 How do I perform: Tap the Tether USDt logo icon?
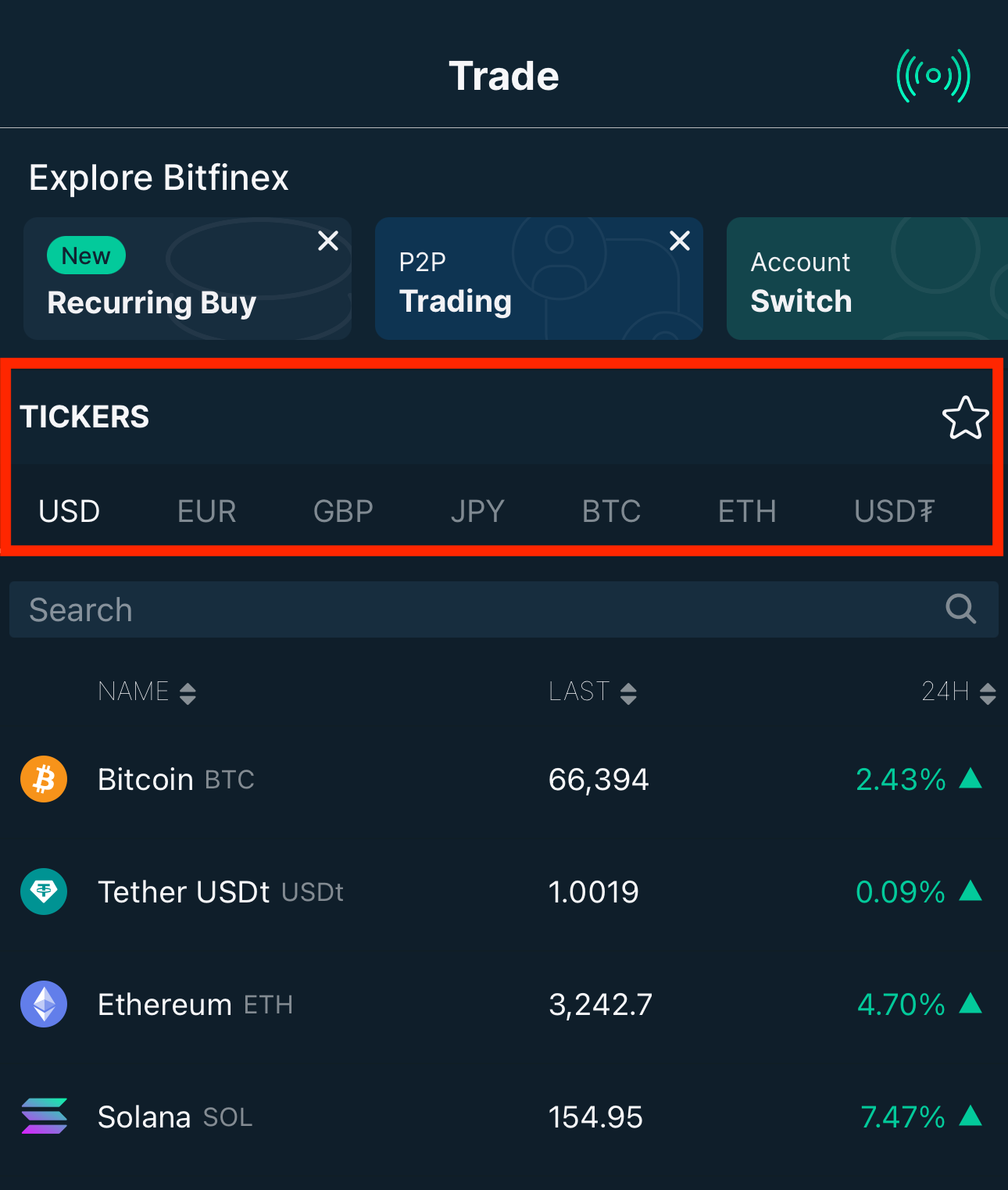coord(44,892)
